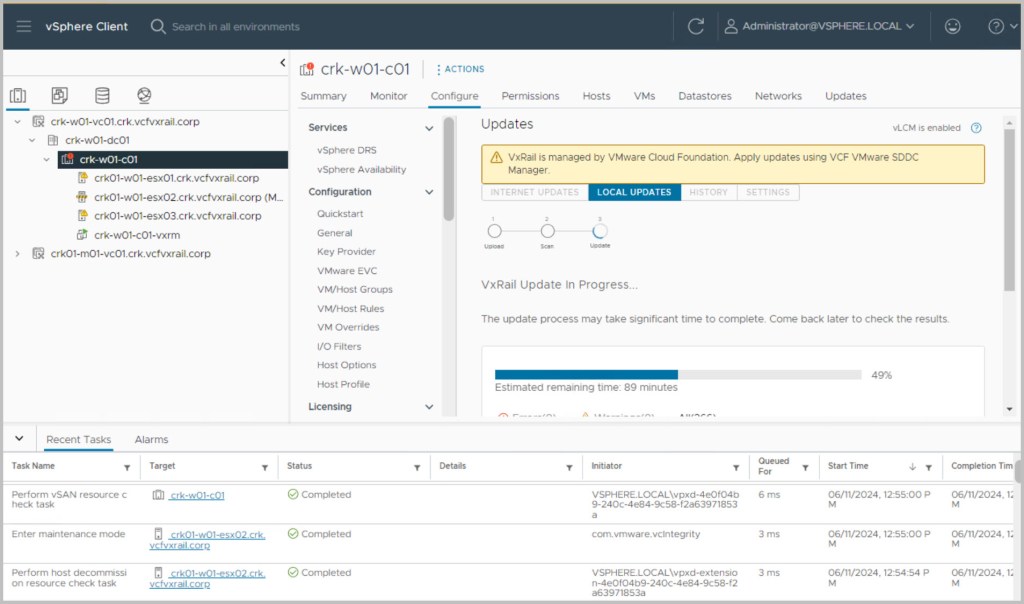
Task: Select the HISTORY updates tab
Action: coord(708,192)
